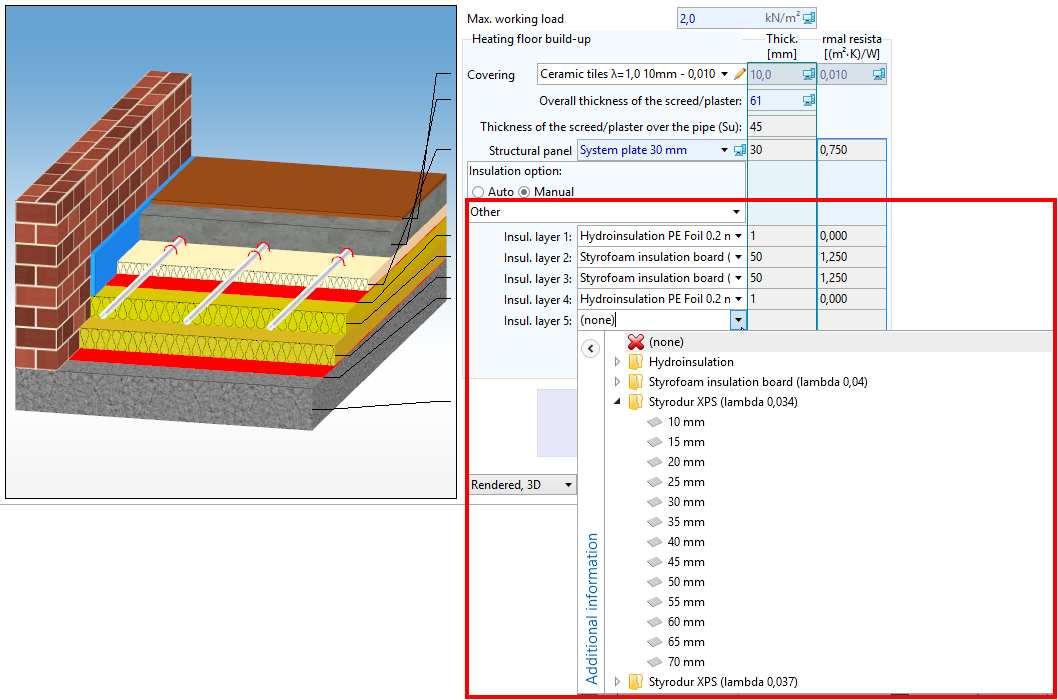Click monitor icon beside System plate 30 mm

pos(740,150)
